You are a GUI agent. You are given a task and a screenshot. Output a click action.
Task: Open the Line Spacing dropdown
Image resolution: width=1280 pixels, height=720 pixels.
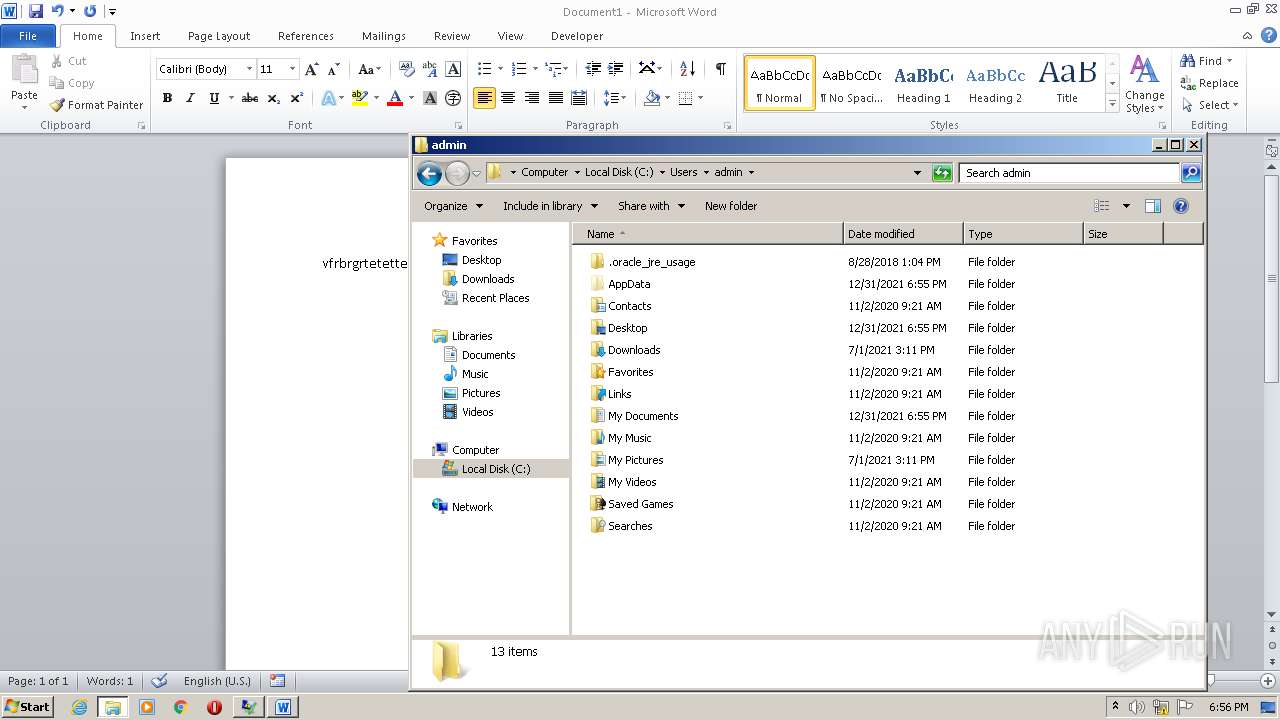tap(616, 98)
